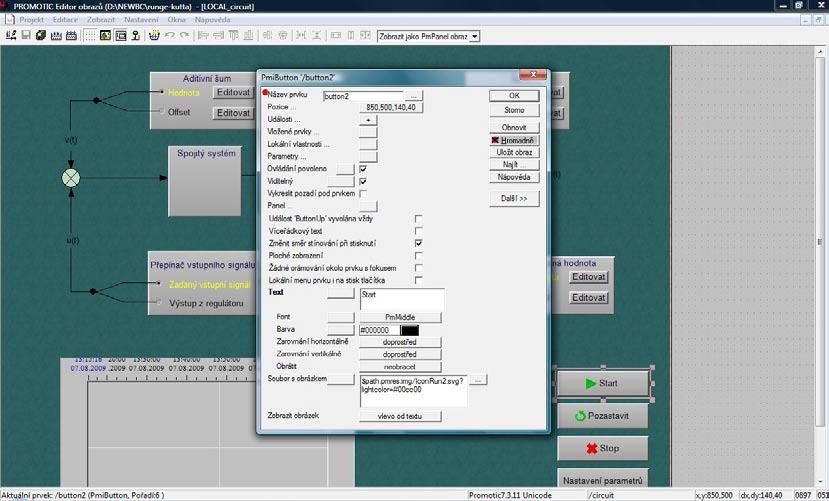
Task: Browse image file with the ... button
Action: click(x=478, y=380)
